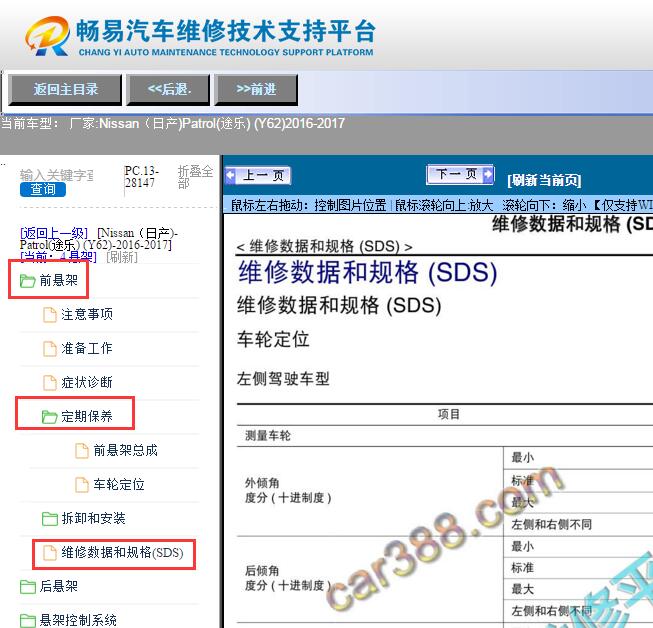The image size is (653, 628).
Task: Go forward with the >>前进 button
Action: coord(256,90)
